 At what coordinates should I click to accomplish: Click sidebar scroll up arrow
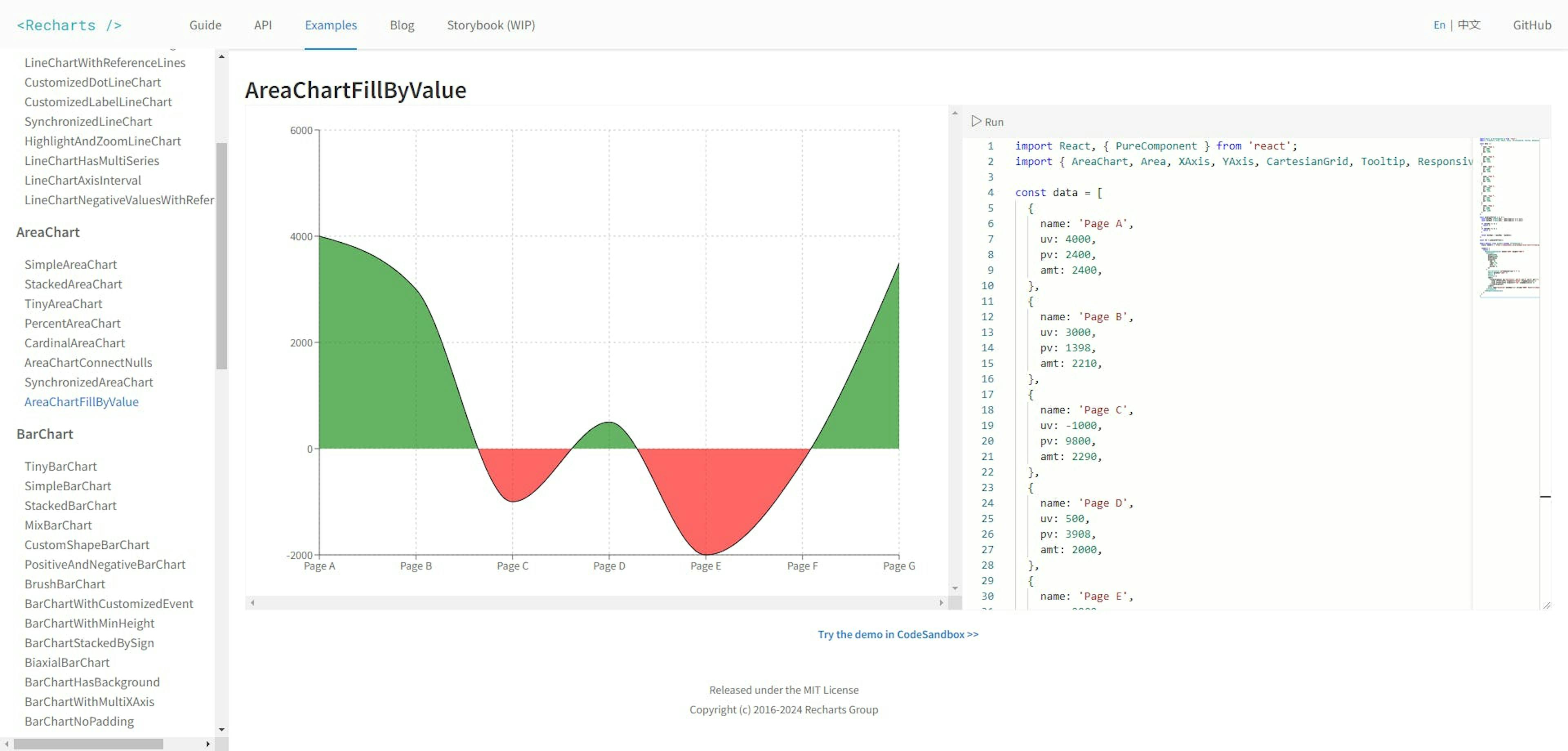pos(222,57)
